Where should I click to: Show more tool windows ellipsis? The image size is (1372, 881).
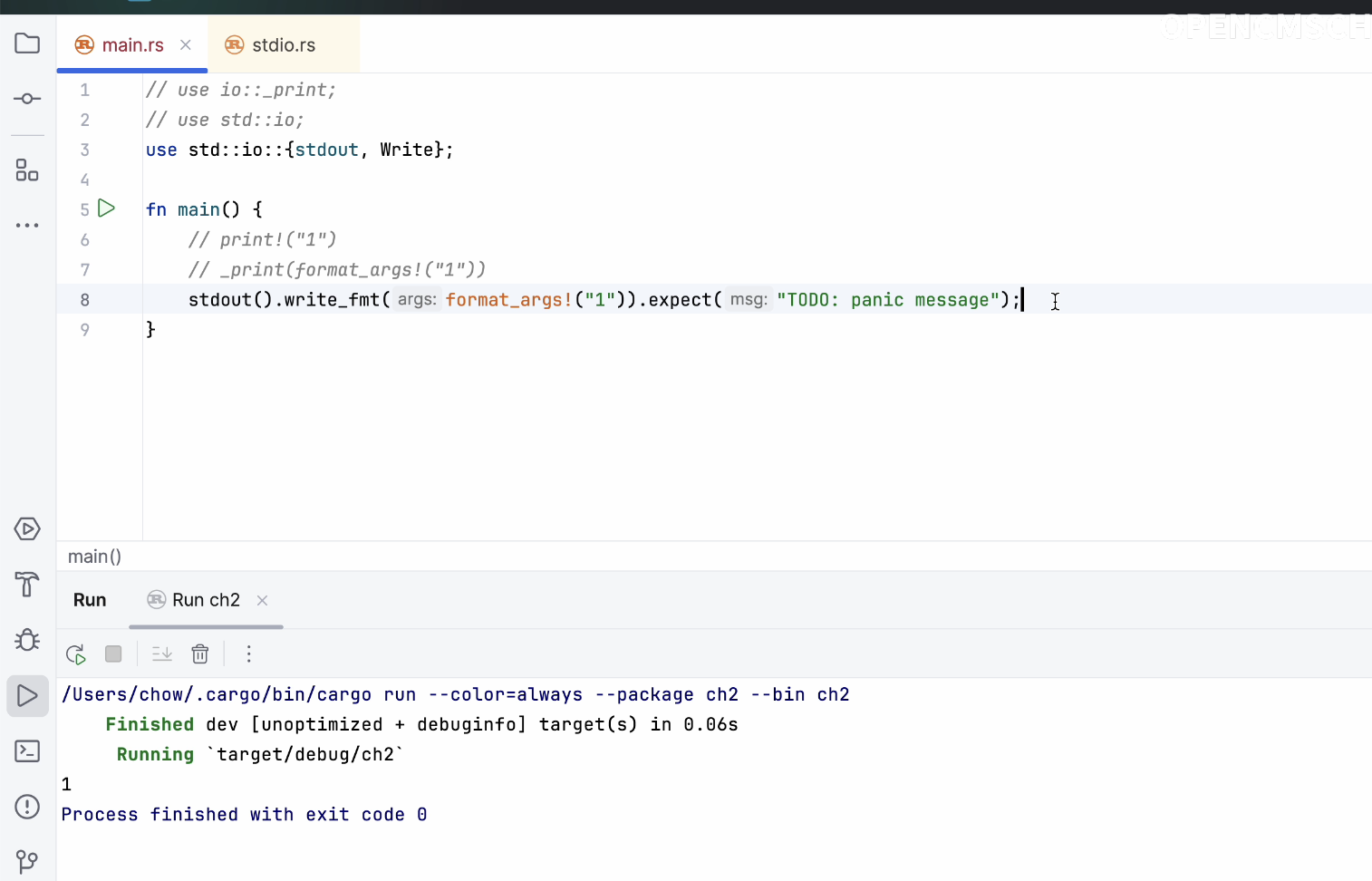tap(27, 225)
